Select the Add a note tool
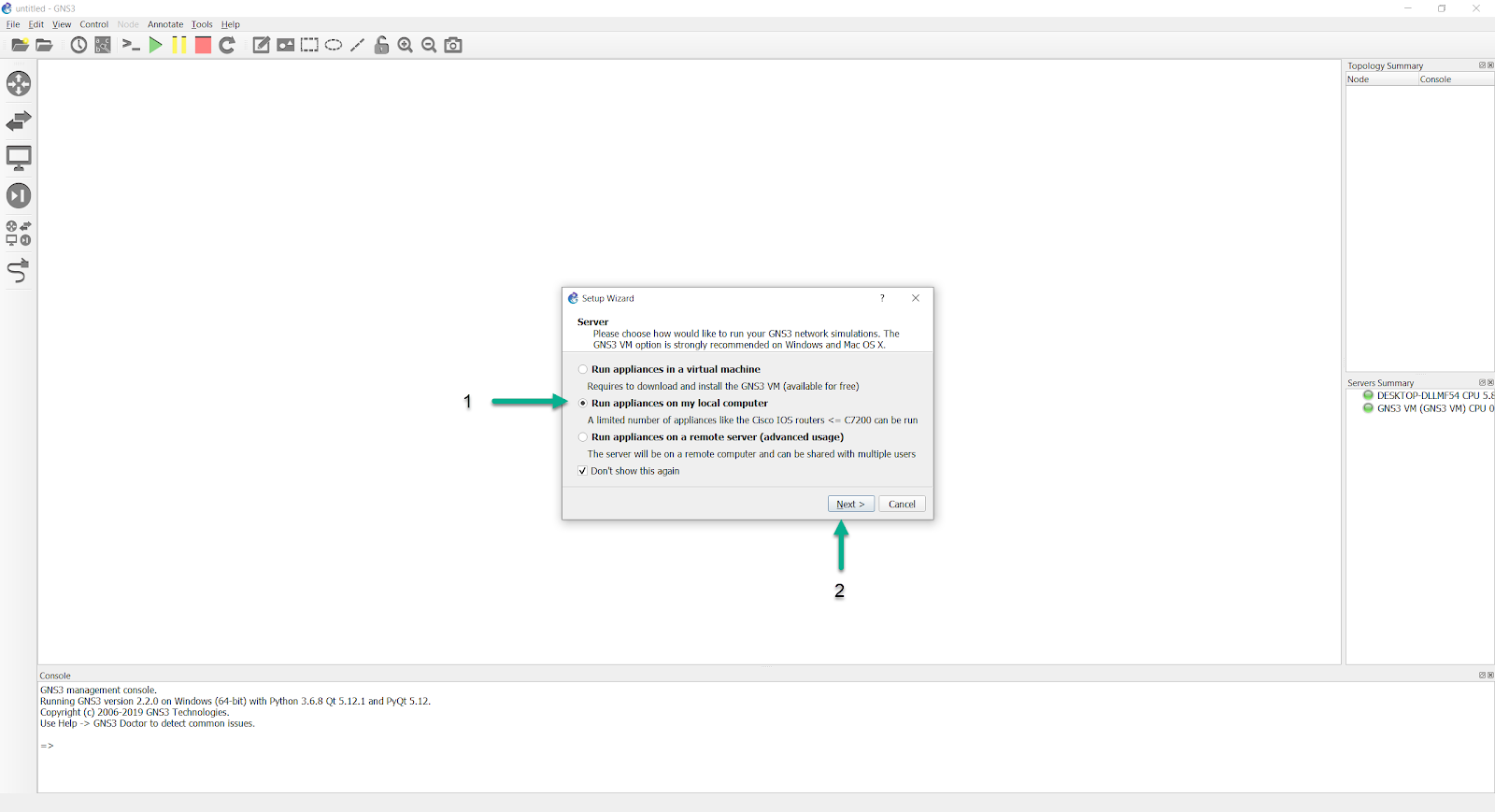 [x=262, y=45]
